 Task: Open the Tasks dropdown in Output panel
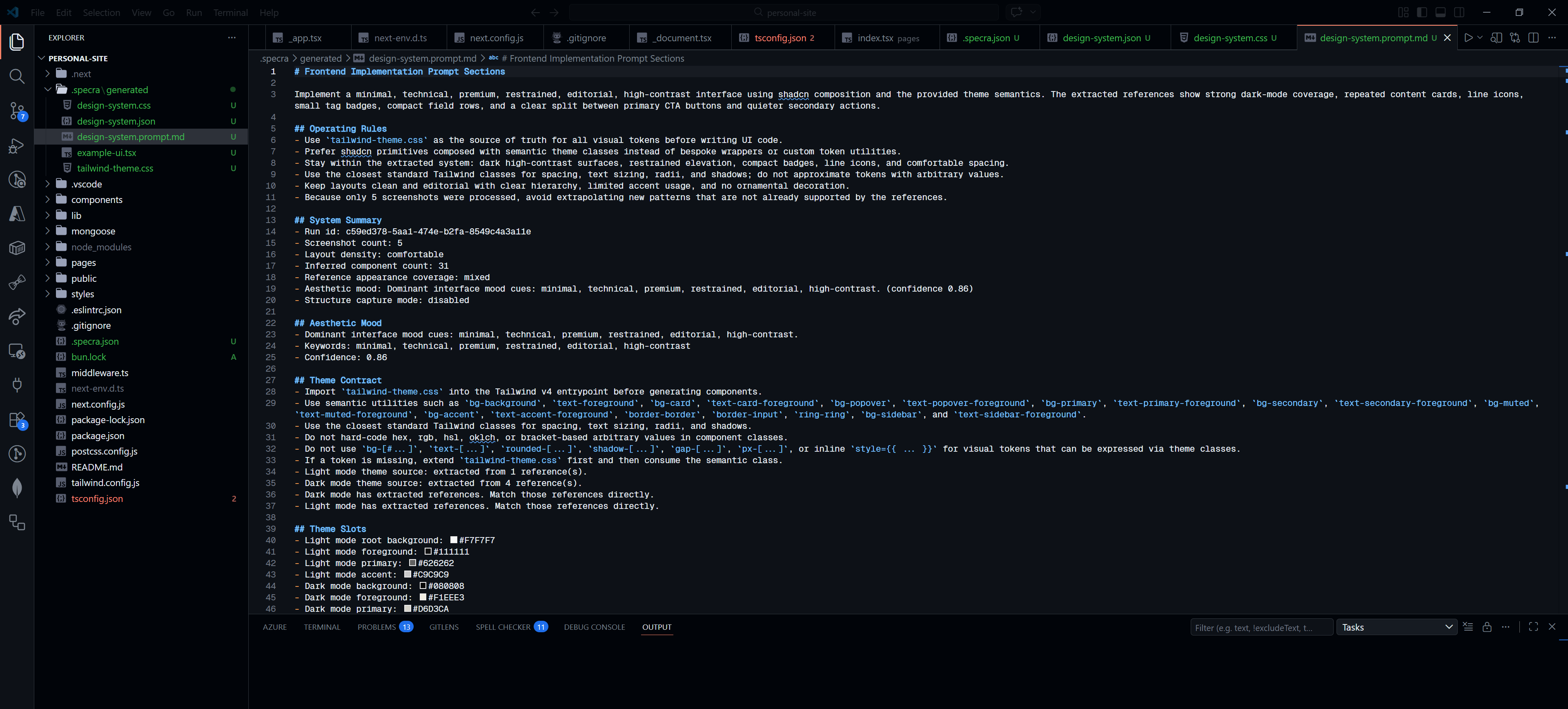click(x=1396, y=627)
